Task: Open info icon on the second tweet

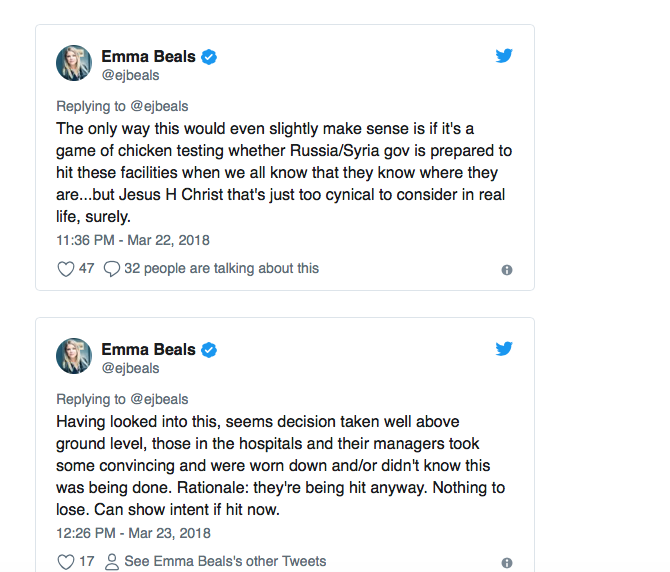Action: click(x=507, y=563)
